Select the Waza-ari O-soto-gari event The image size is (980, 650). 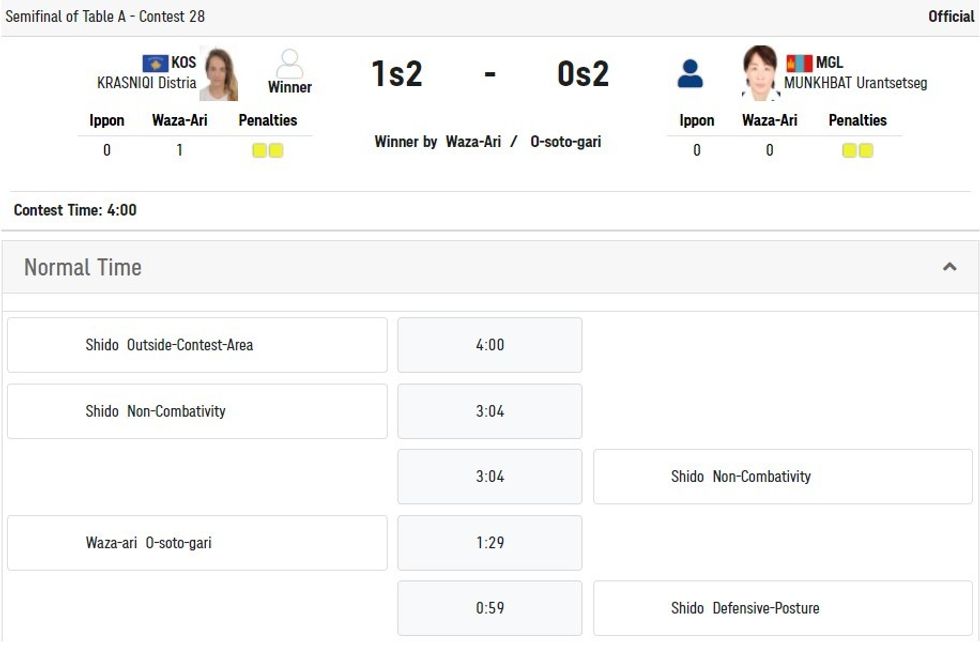tap(197, 543)
